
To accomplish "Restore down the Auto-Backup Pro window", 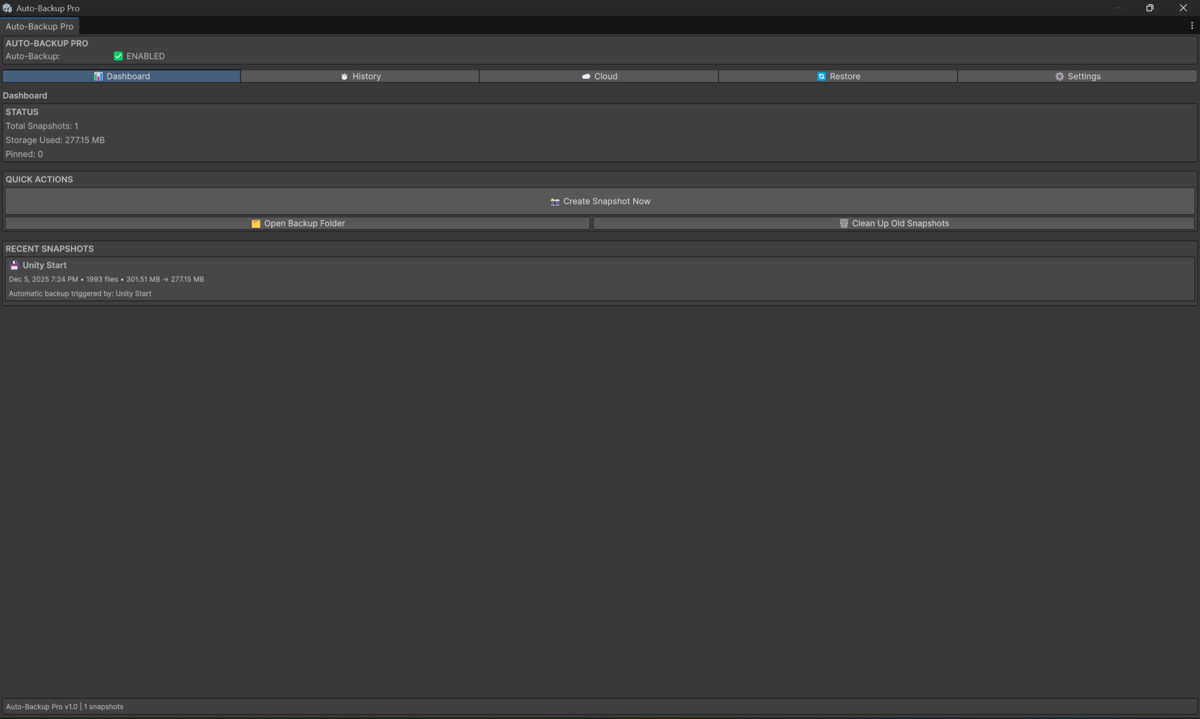I will pyautogui.click(x=1150, y=8).
